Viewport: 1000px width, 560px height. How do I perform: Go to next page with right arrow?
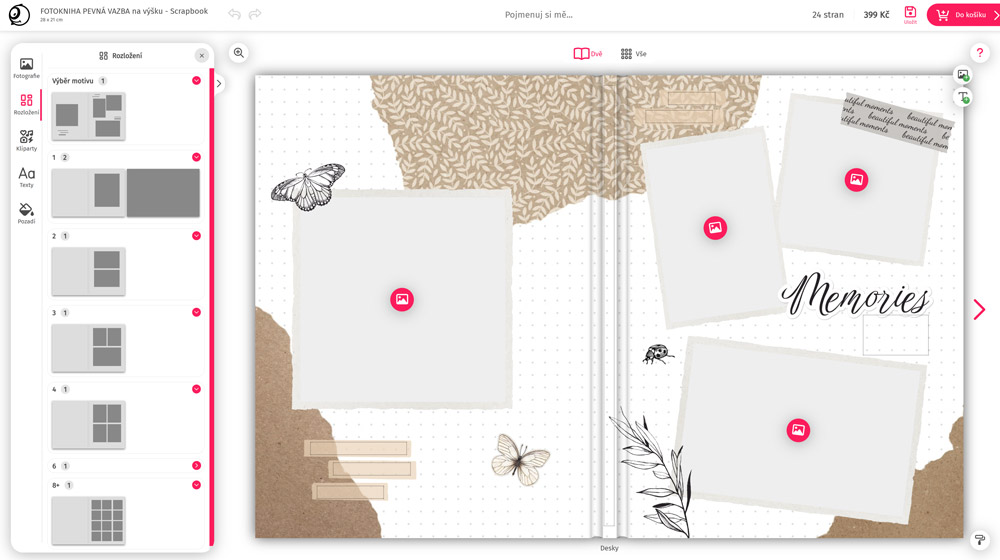[979, 309]
